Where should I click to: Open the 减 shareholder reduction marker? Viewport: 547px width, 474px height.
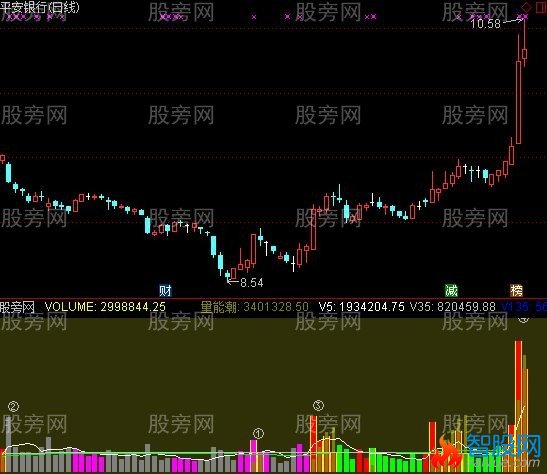tap(451, 290)
